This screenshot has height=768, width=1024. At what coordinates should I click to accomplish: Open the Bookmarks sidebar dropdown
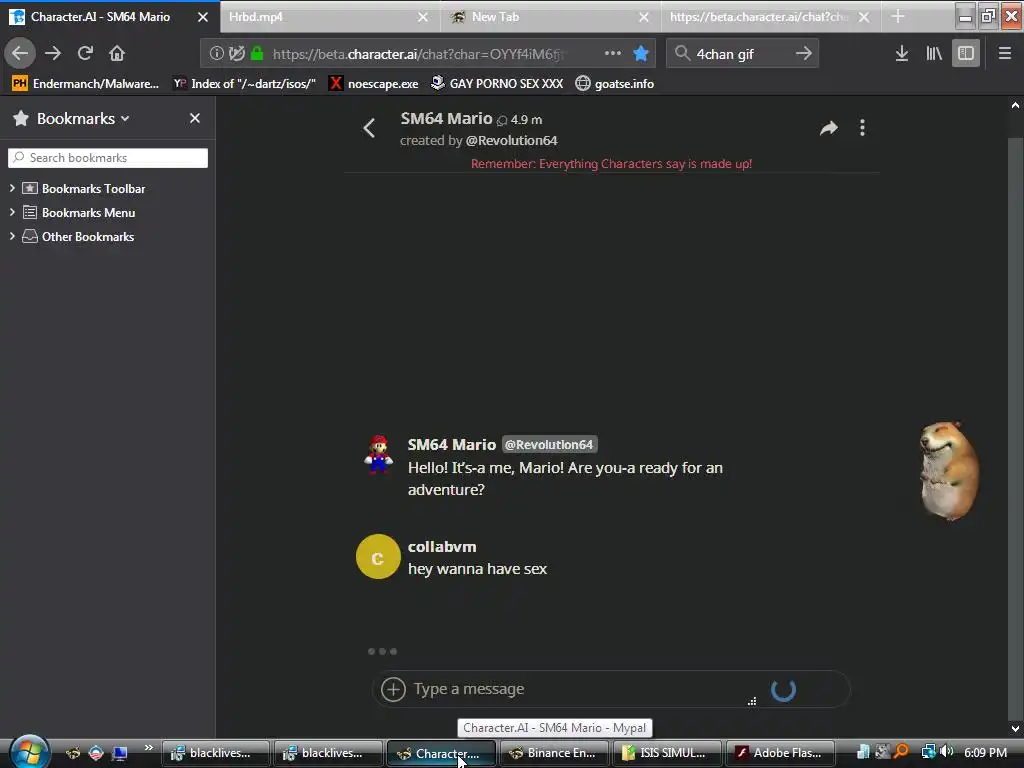point(83,118)
